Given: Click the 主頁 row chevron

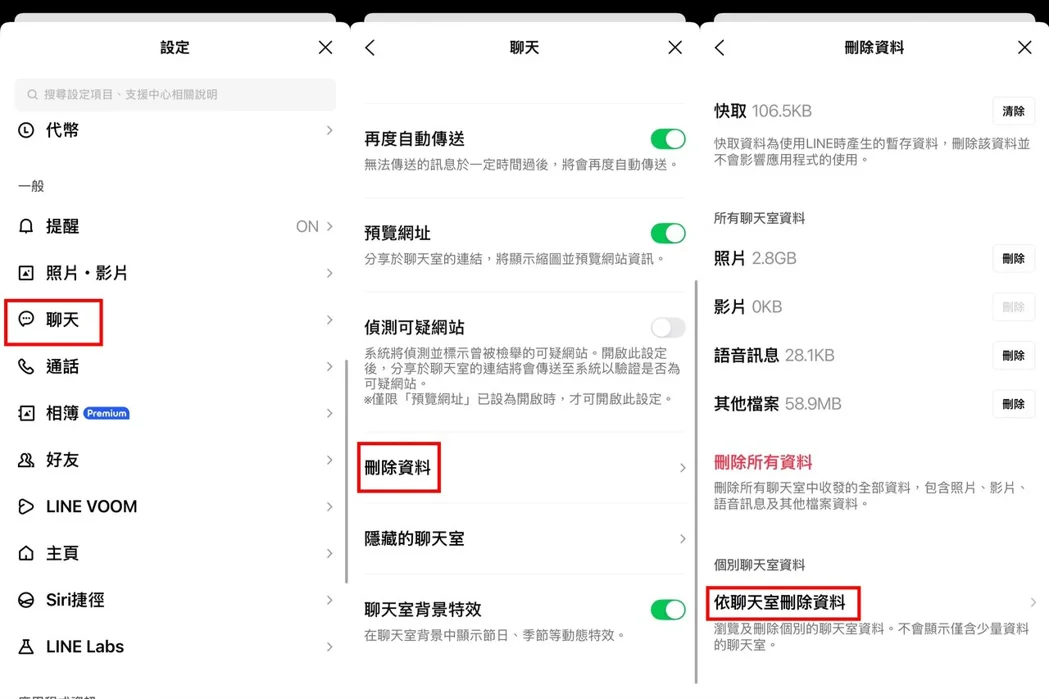Looking at the screenshot, I should click(329, 553).
